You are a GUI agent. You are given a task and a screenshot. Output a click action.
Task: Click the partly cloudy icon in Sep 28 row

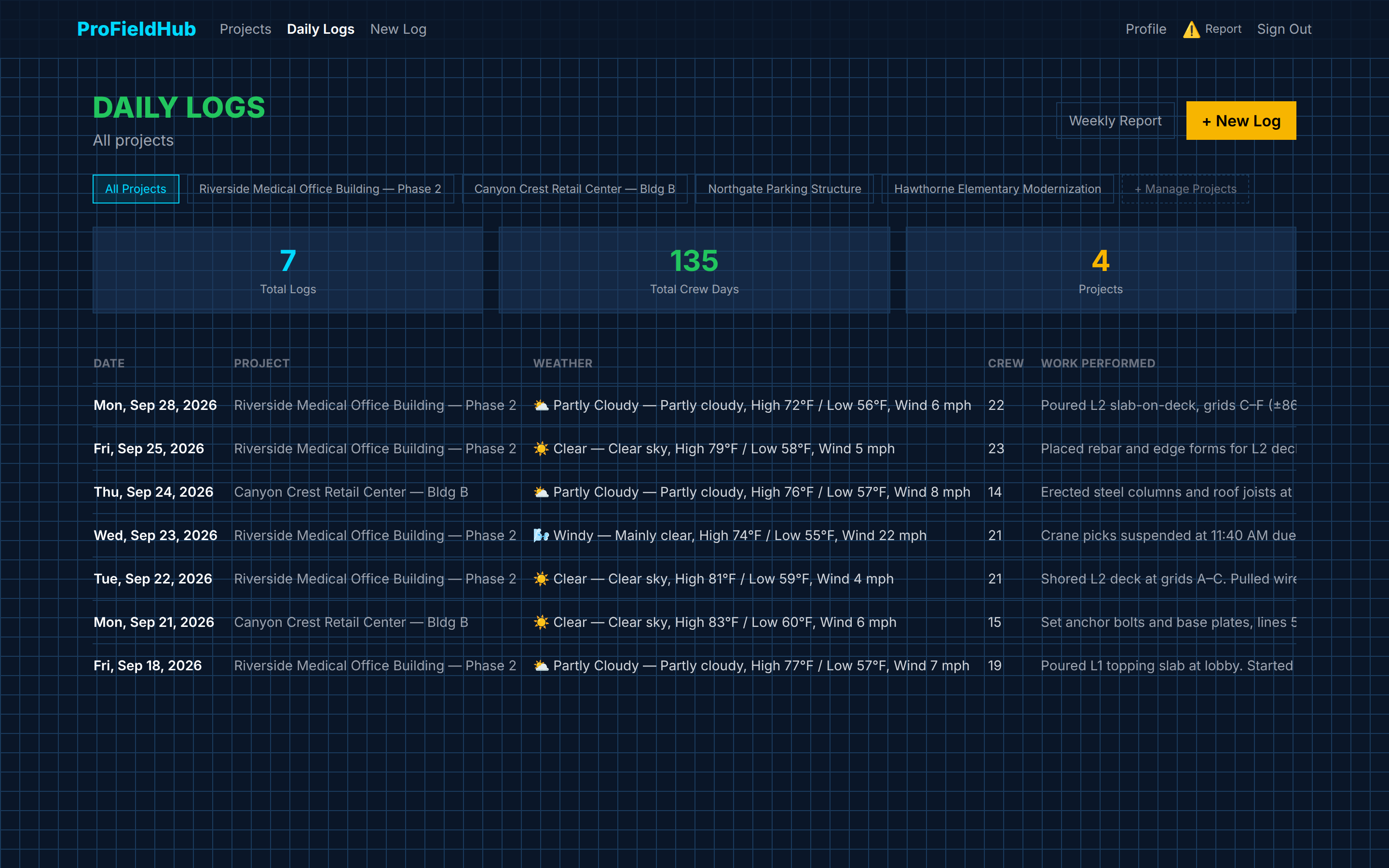[541, 405]
